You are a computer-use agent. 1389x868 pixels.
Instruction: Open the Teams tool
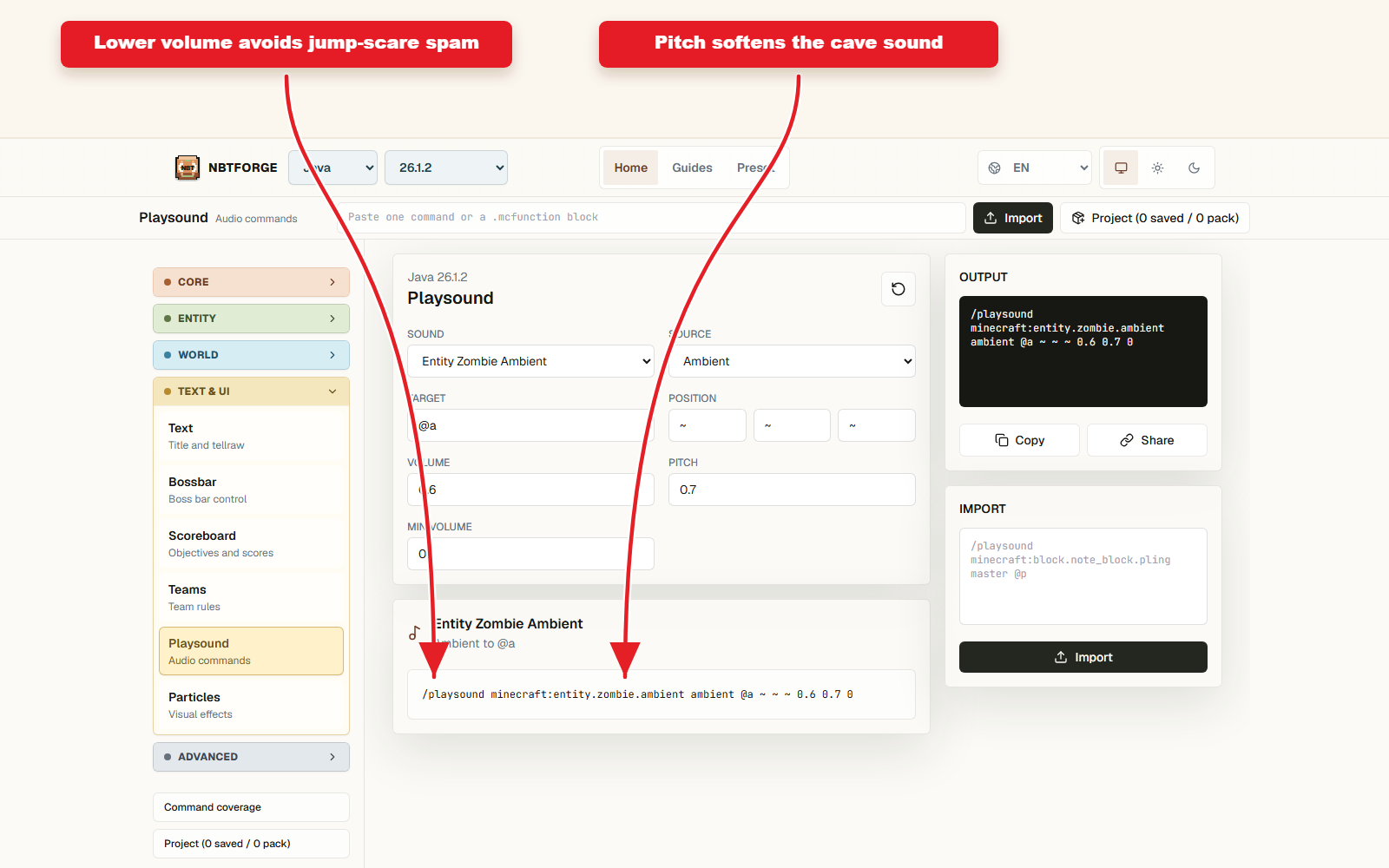251,597
